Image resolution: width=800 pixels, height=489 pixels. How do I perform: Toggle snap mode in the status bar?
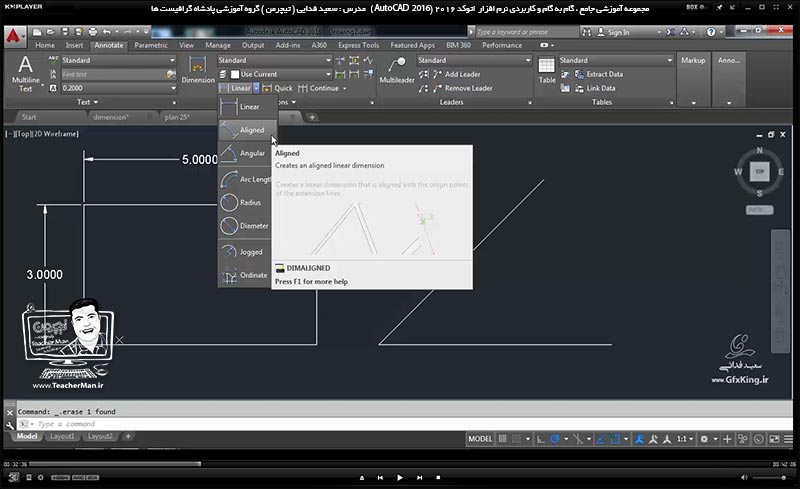coord(516,439)
